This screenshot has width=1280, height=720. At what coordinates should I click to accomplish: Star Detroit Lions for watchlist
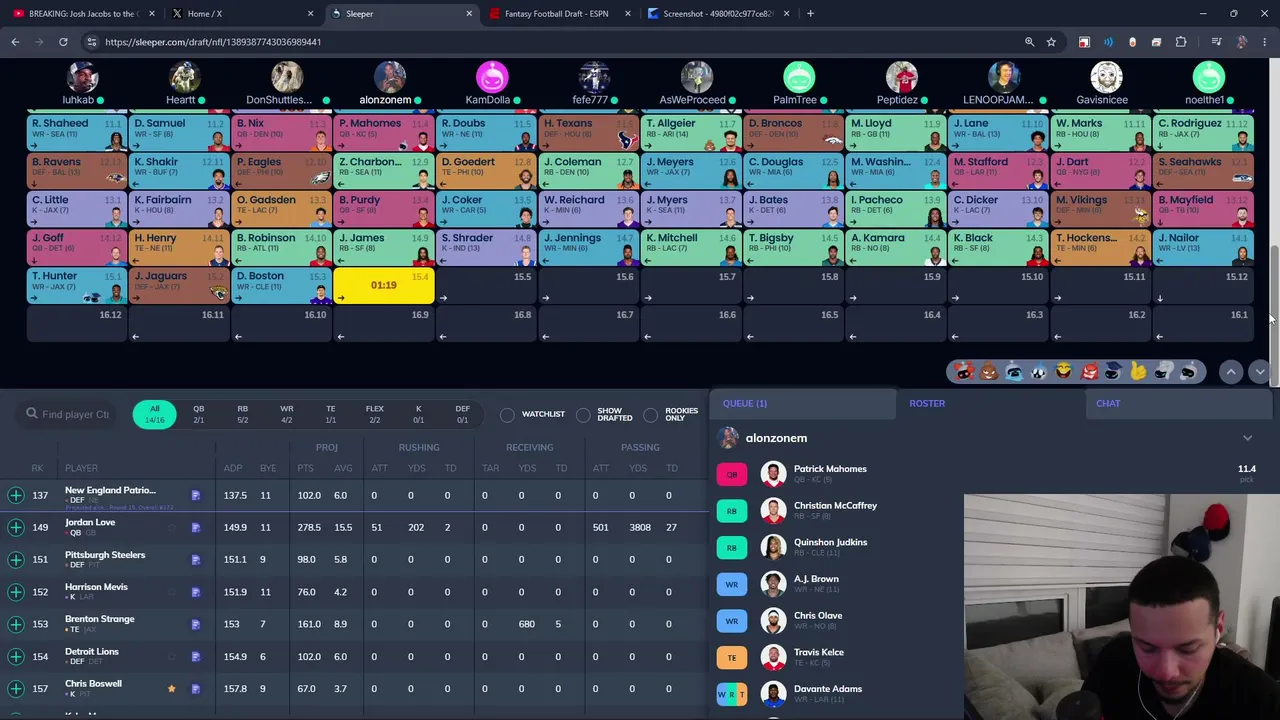click(x=171, y=656)
